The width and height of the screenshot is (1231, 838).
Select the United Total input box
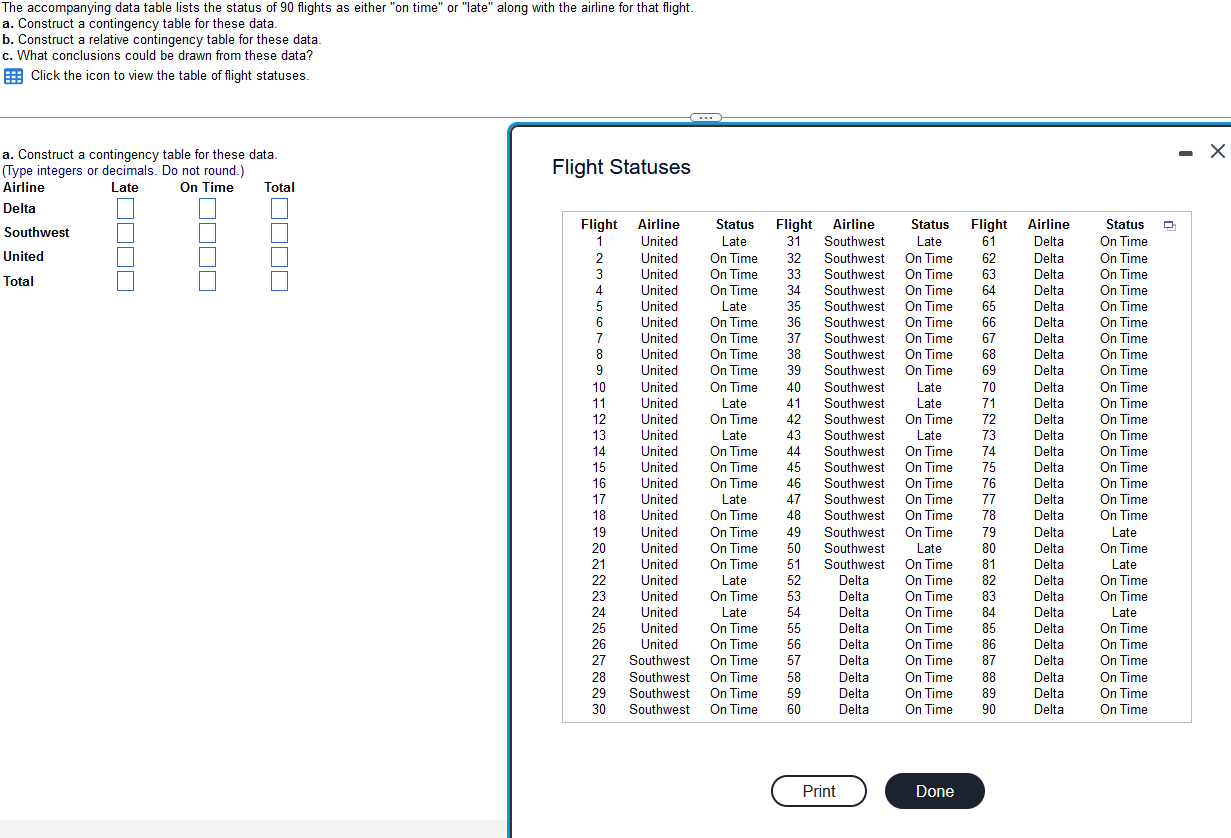pos(280,256)
